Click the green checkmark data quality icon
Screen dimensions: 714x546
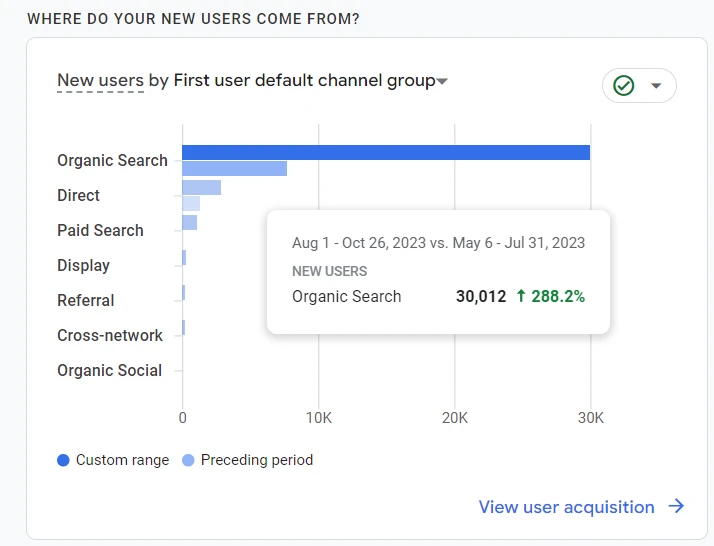pos(624,86)
